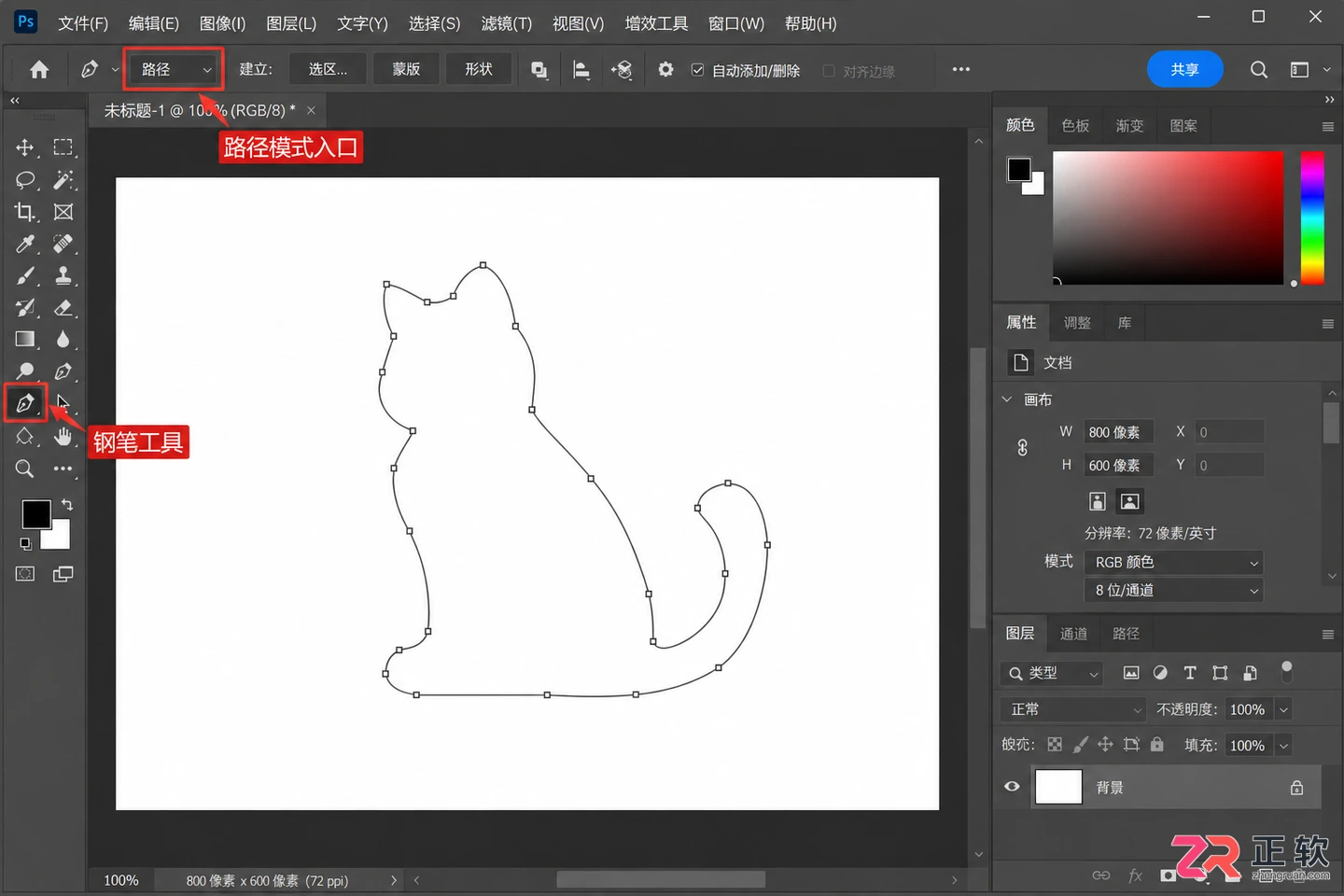
Task: Select the Shape tool
Action: (25, 436)
